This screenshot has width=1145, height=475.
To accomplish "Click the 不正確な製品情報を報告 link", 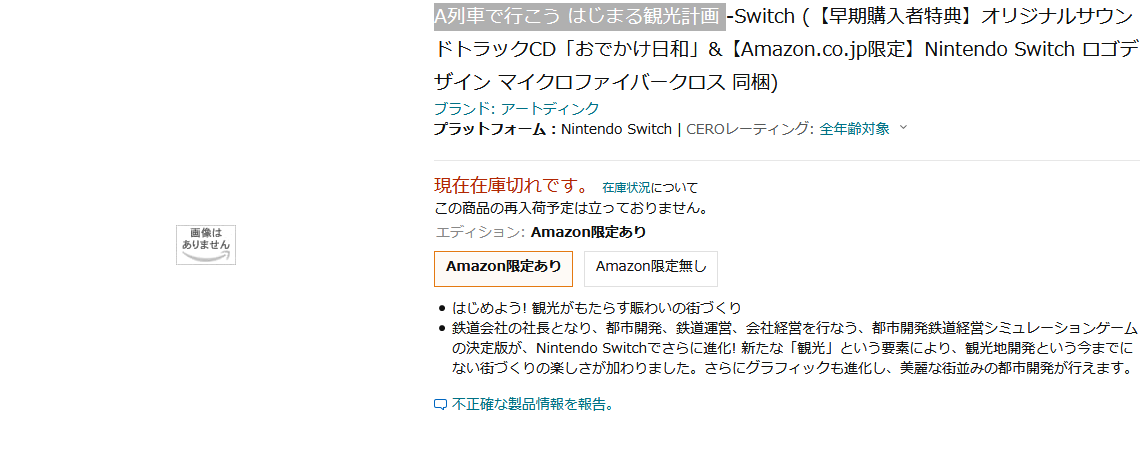I will (x=532, y=405).
